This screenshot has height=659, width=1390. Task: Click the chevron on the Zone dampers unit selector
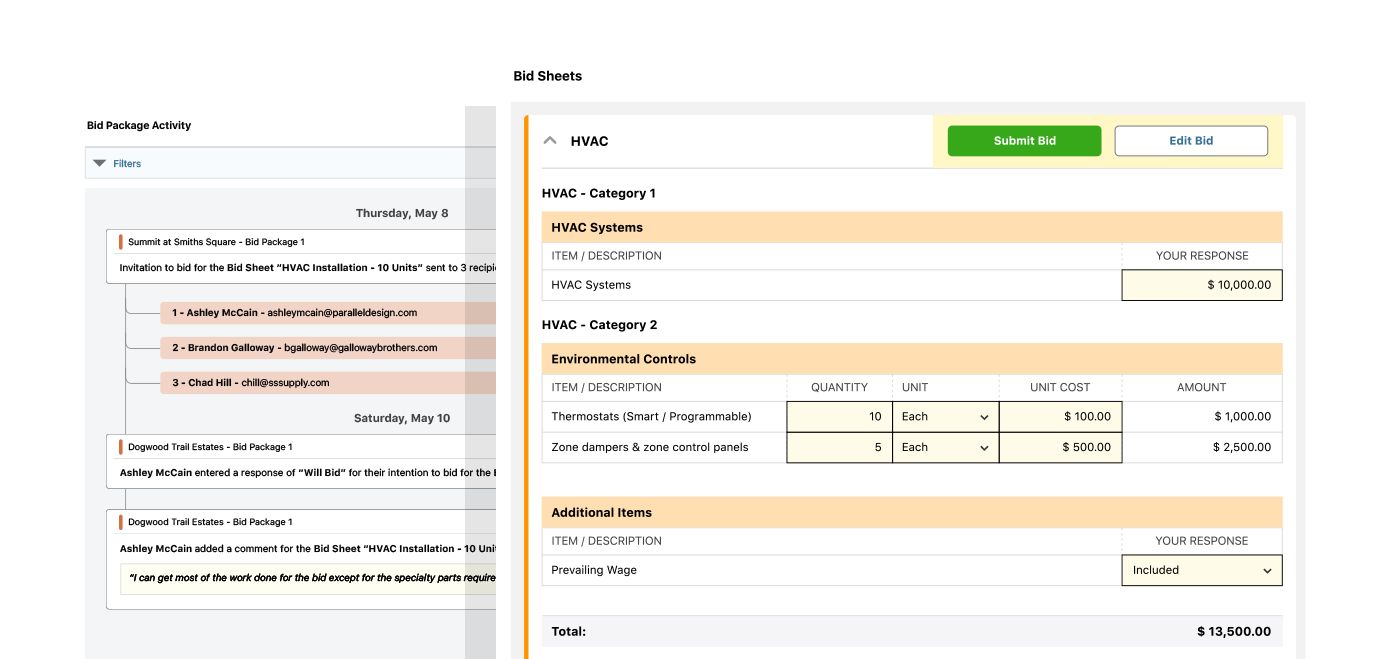click(983, 447)
